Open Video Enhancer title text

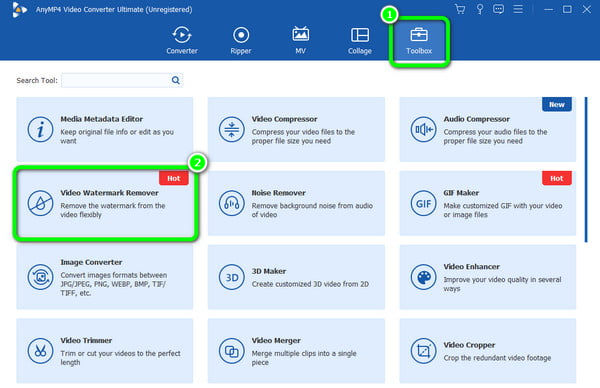click(x=471, y=267)
